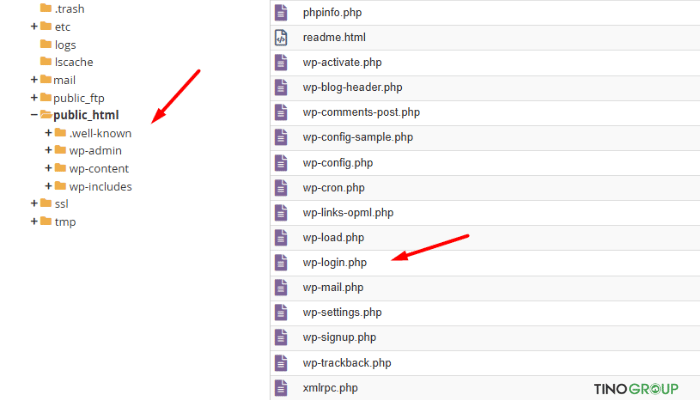Click the wp-blog-header.php file icon
Image resolution: width=700 pixels, height=400 pixels.
tap(281, 88)
